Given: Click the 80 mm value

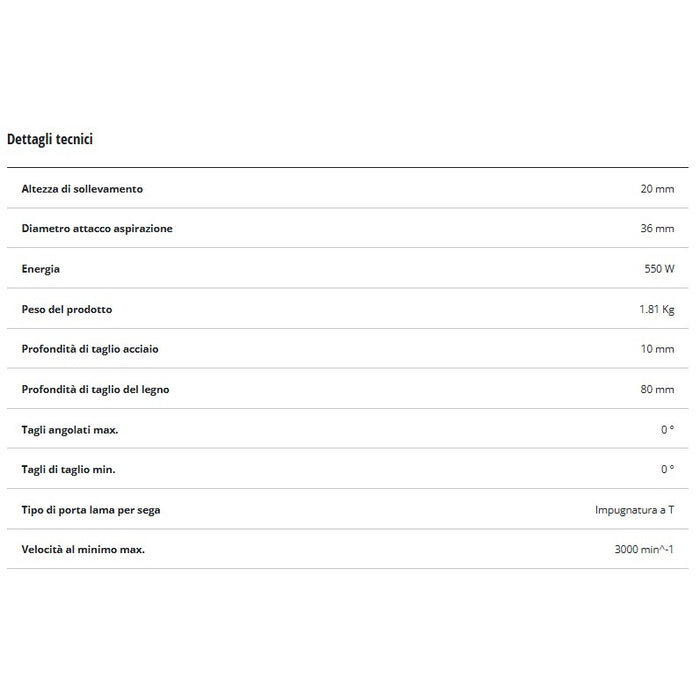Looking at the screenshot, I should point(657,389).
